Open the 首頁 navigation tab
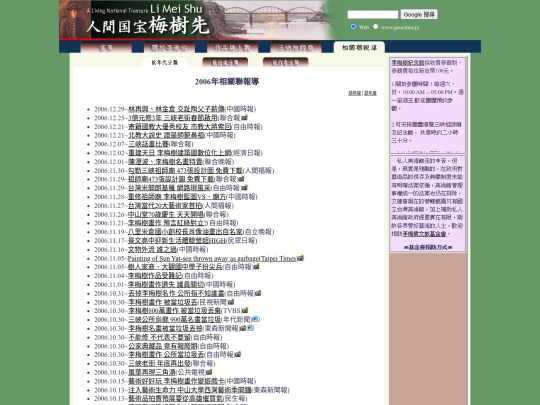 106,48
